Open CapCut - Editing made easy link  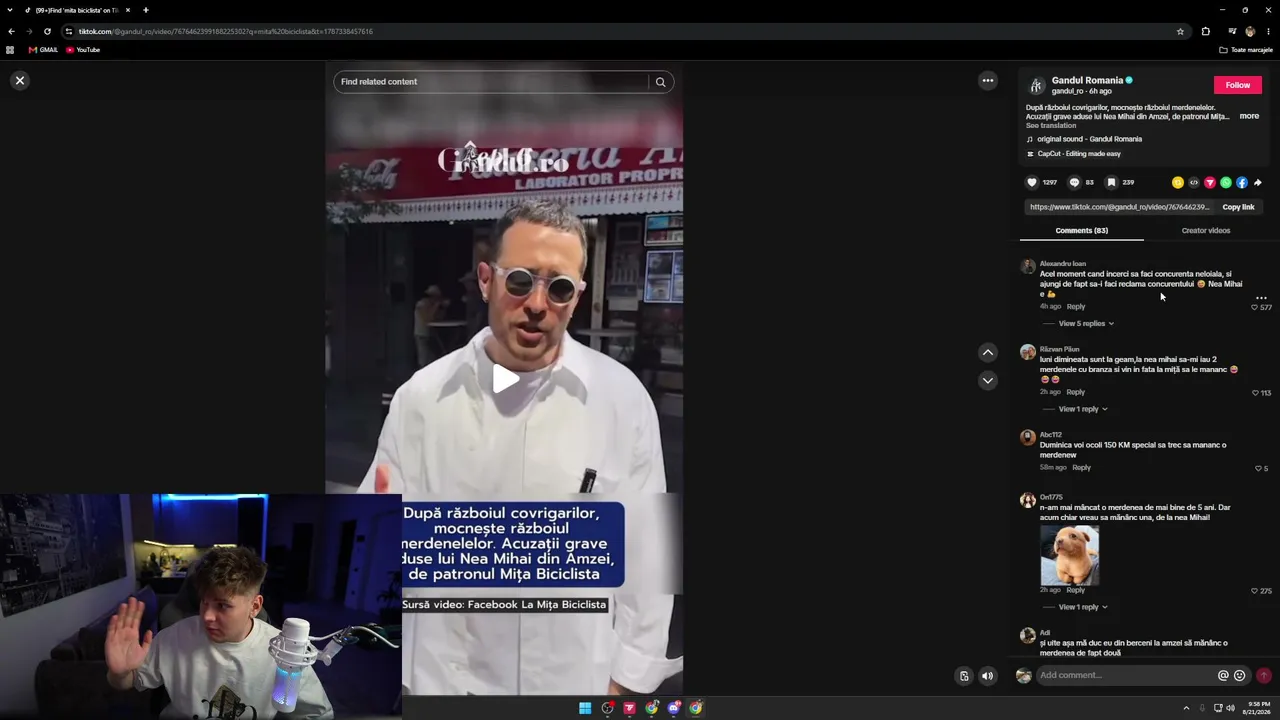coord(1079,154)
